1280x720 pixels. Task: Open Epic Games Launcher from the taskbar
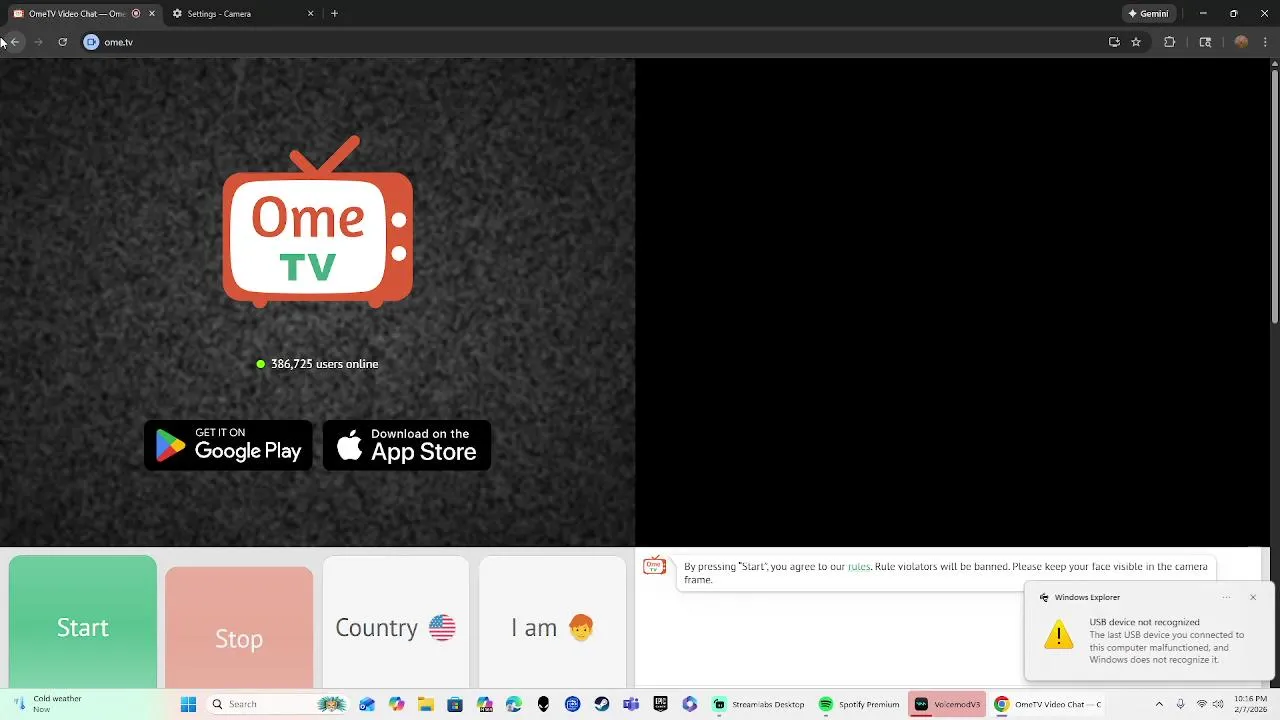[660, 704]
